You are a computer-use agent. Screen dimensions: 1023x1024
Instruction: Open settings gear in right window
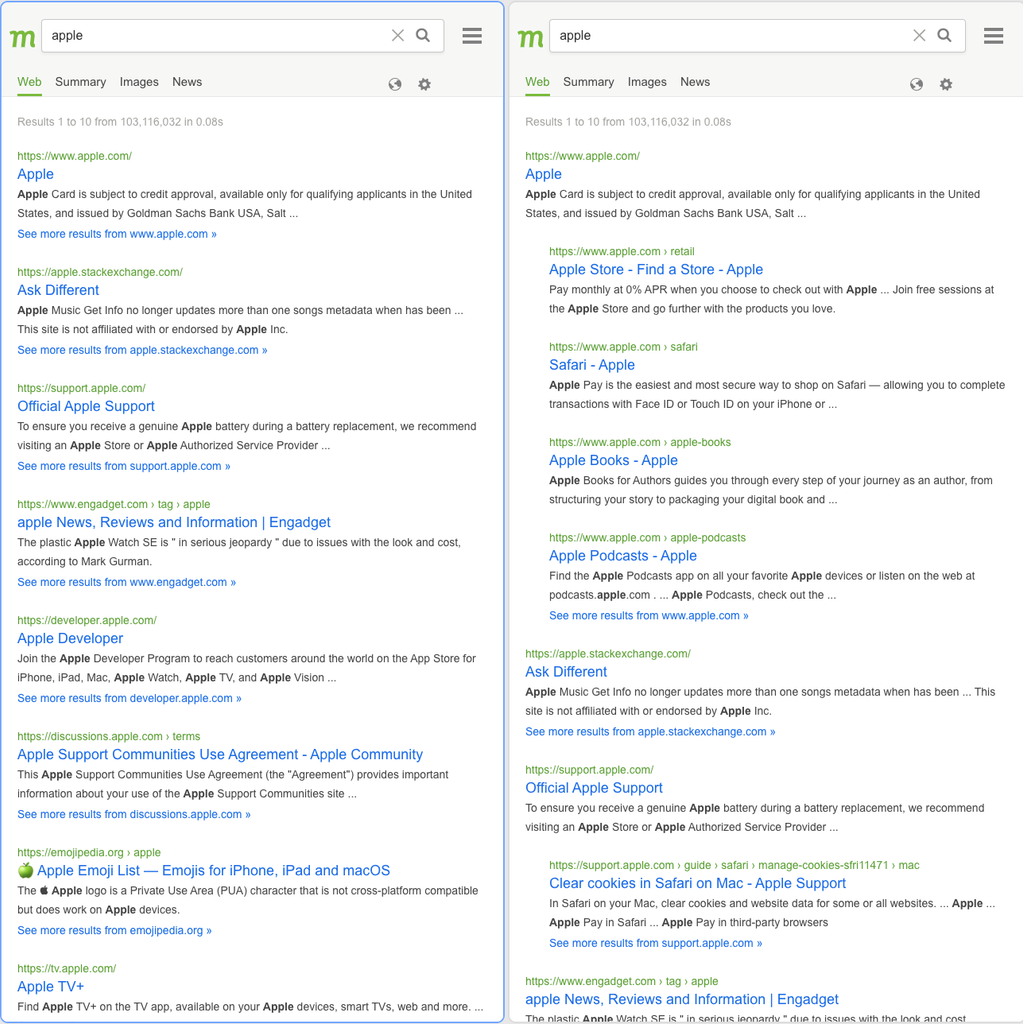pos(946,84)
